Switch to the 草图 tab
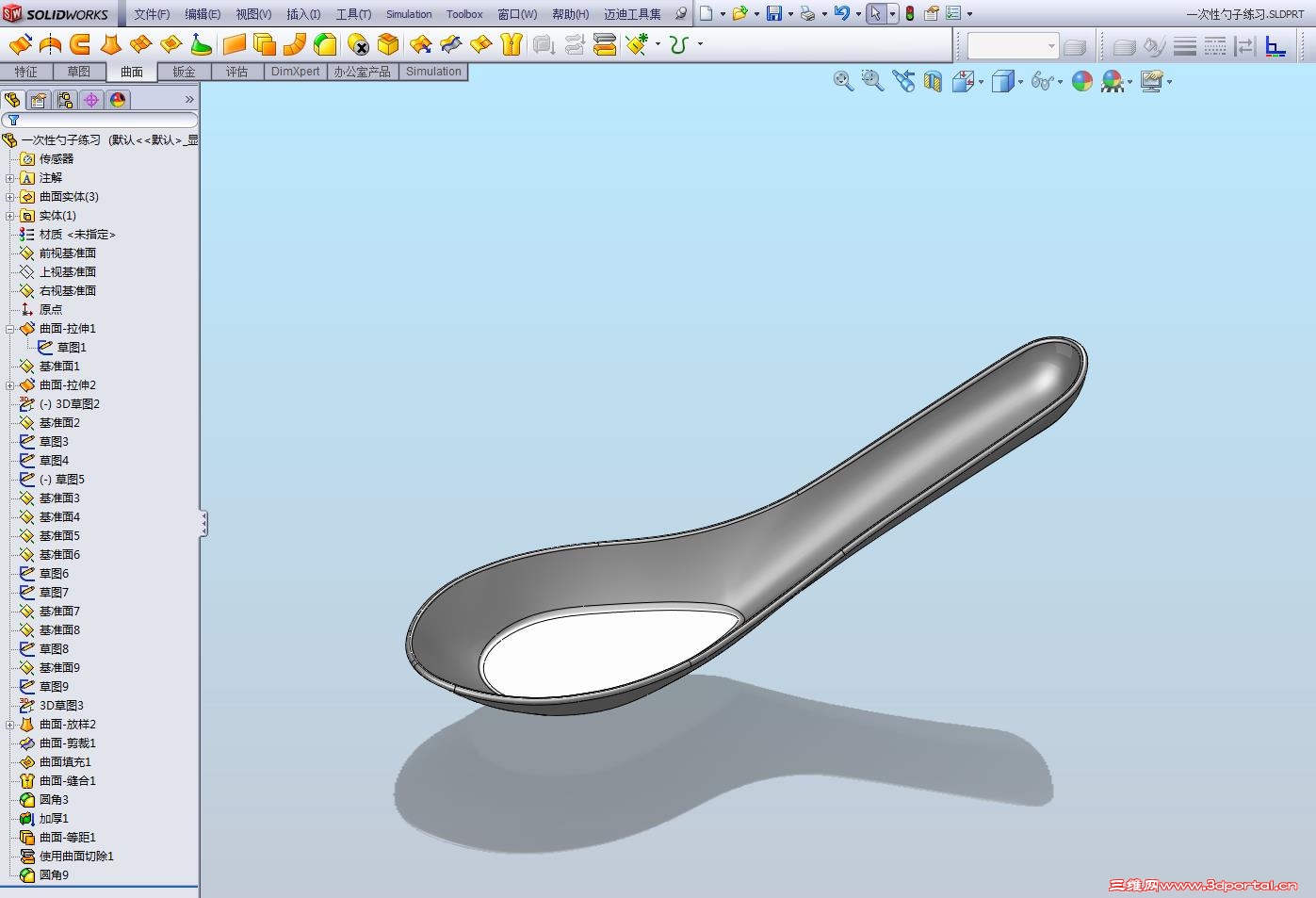The image size is (1316, 898). tap(79, 72)
